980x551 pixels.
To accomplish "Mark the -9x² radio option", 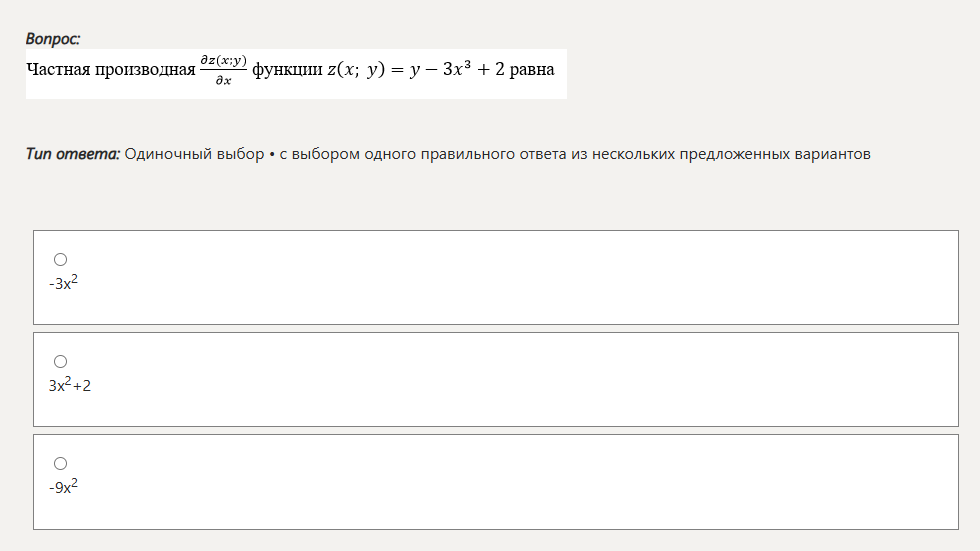I will click(x=61, y=464).
